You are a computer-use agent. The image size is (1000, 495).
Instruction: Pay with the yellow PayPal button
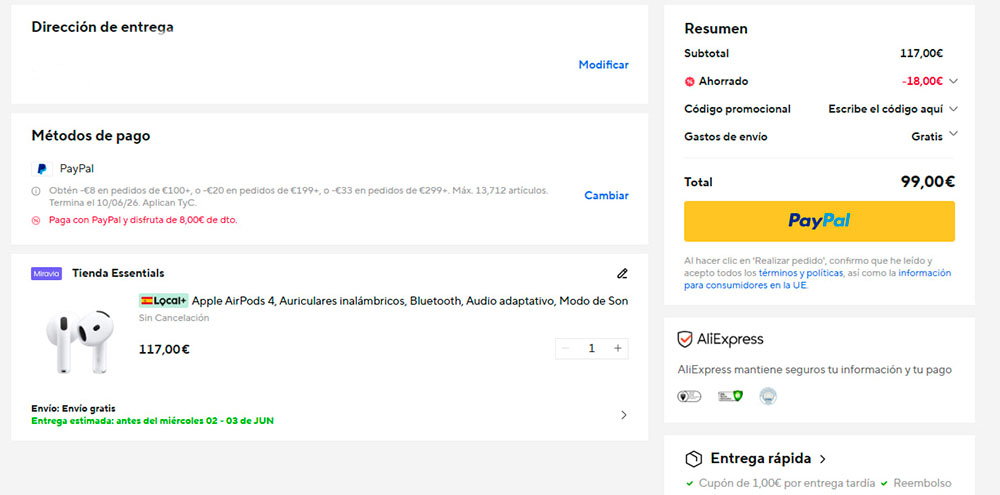819,221
